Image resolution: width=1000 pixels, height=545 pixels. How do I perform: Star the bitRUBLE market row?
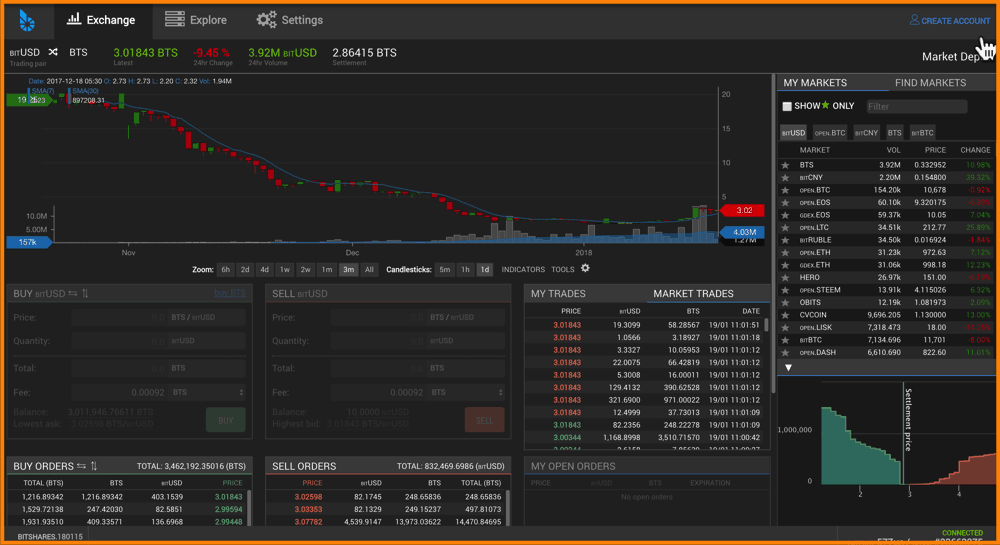tap(786, 240)
